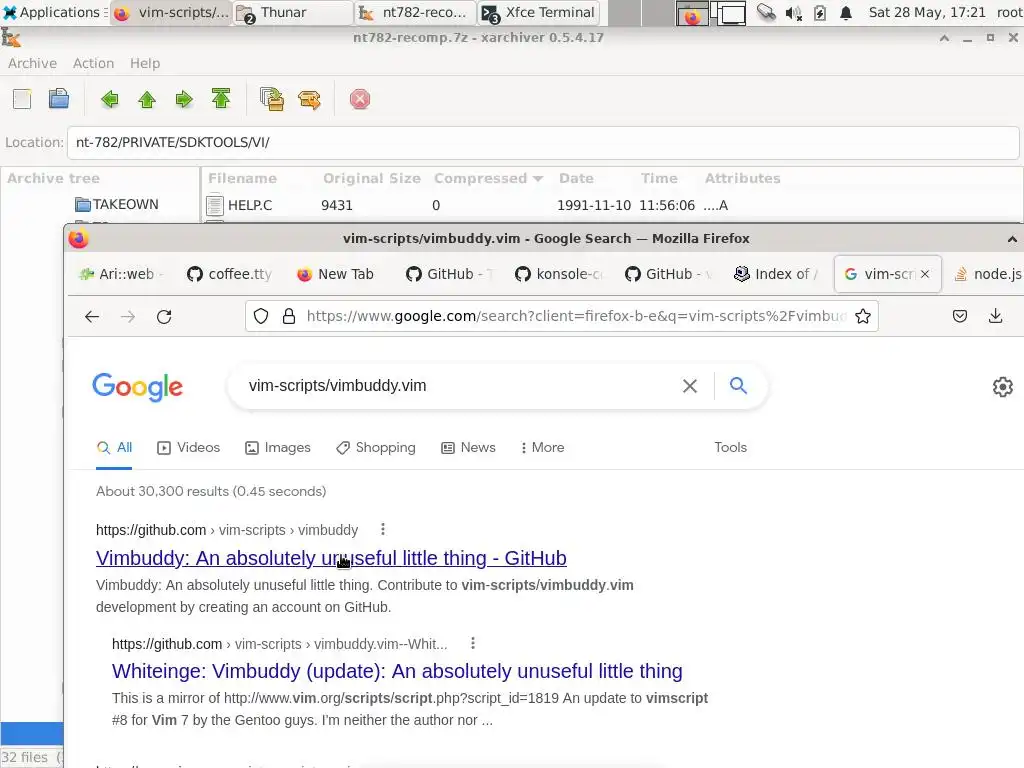Sort by Attributes column in xarchiver
This screenshot has width=1024, height=768.
743,178
